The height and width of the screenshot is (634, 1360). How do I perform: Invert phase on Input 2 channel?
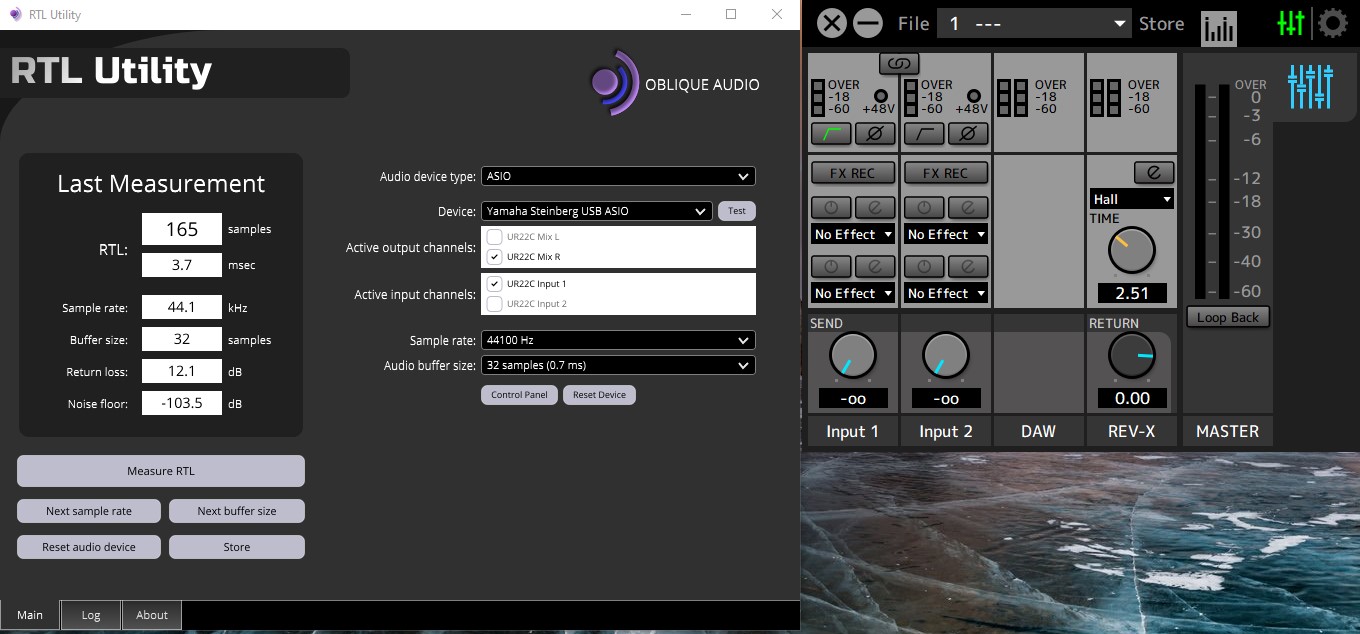(968, 132)
